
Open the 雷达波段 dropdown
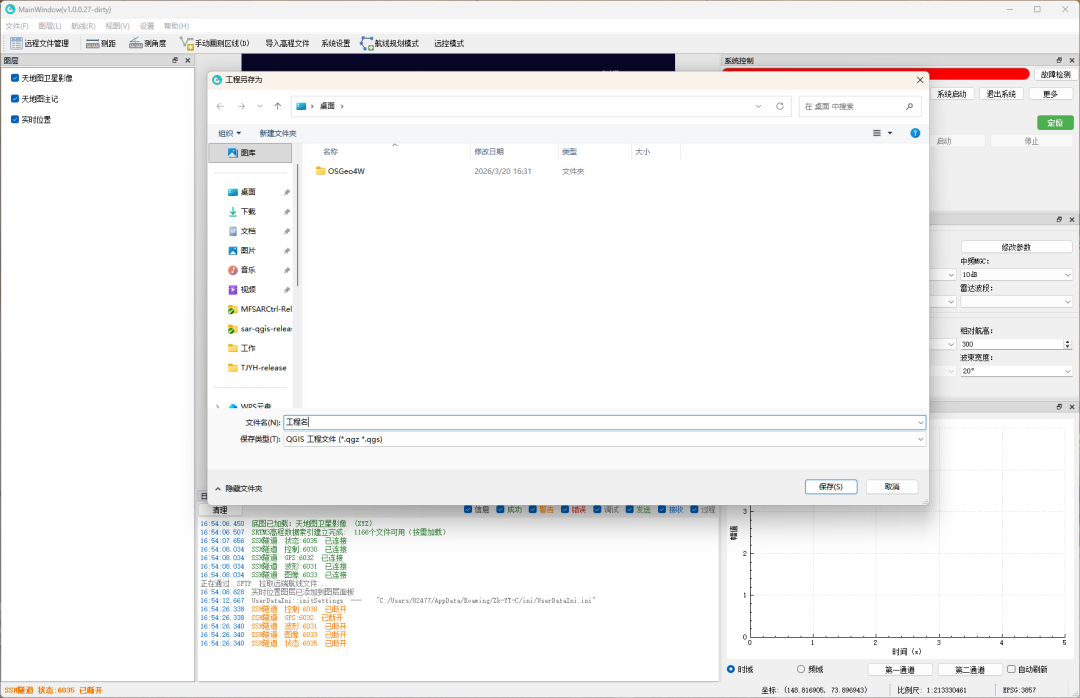[x=1016, y=302]
